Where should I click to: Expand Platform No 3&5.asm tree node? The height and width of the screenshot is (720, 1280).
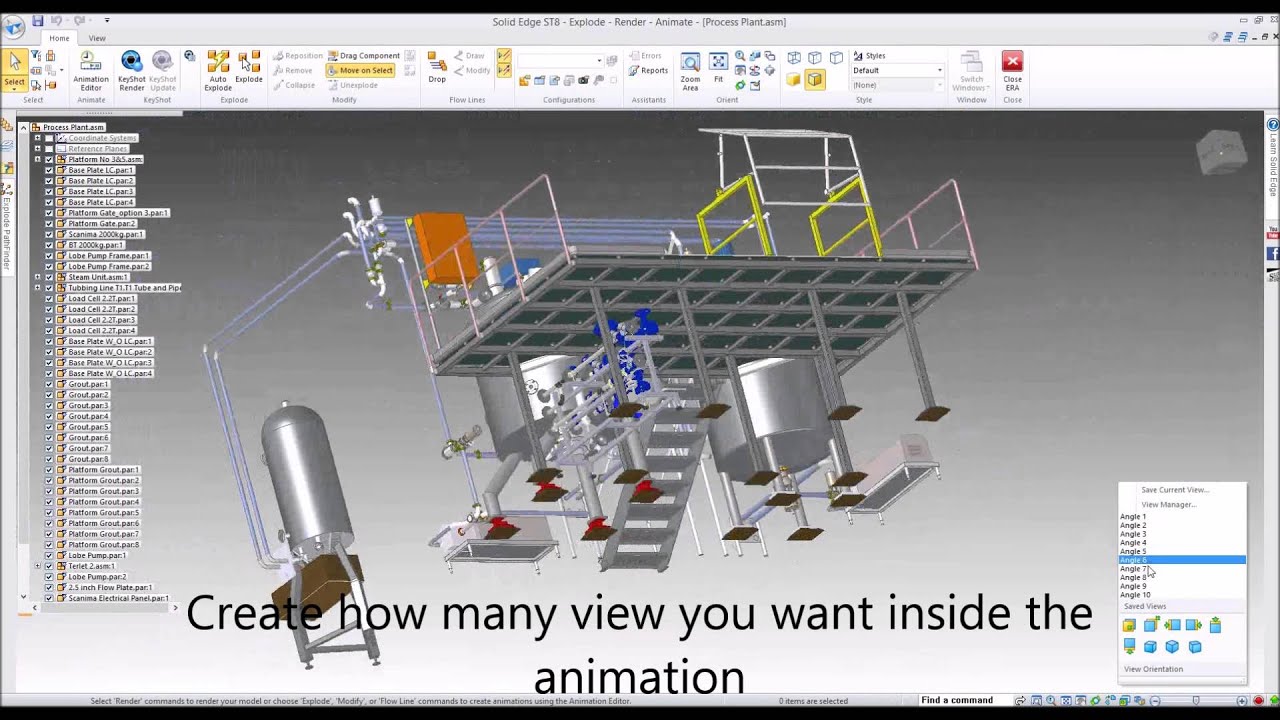coord(37,159)
